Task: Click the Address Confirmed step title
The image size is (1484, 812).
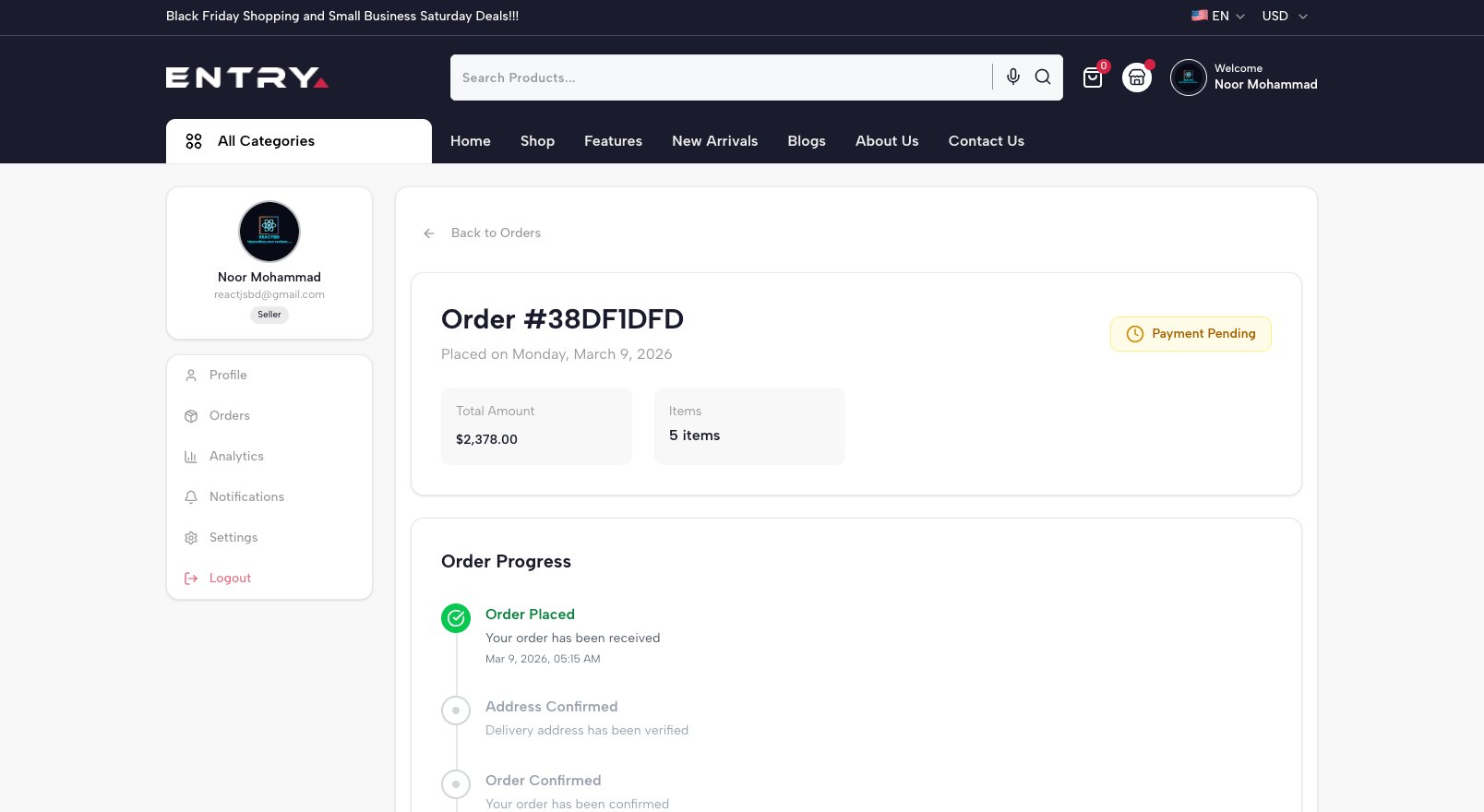Action: click(551, 707)
